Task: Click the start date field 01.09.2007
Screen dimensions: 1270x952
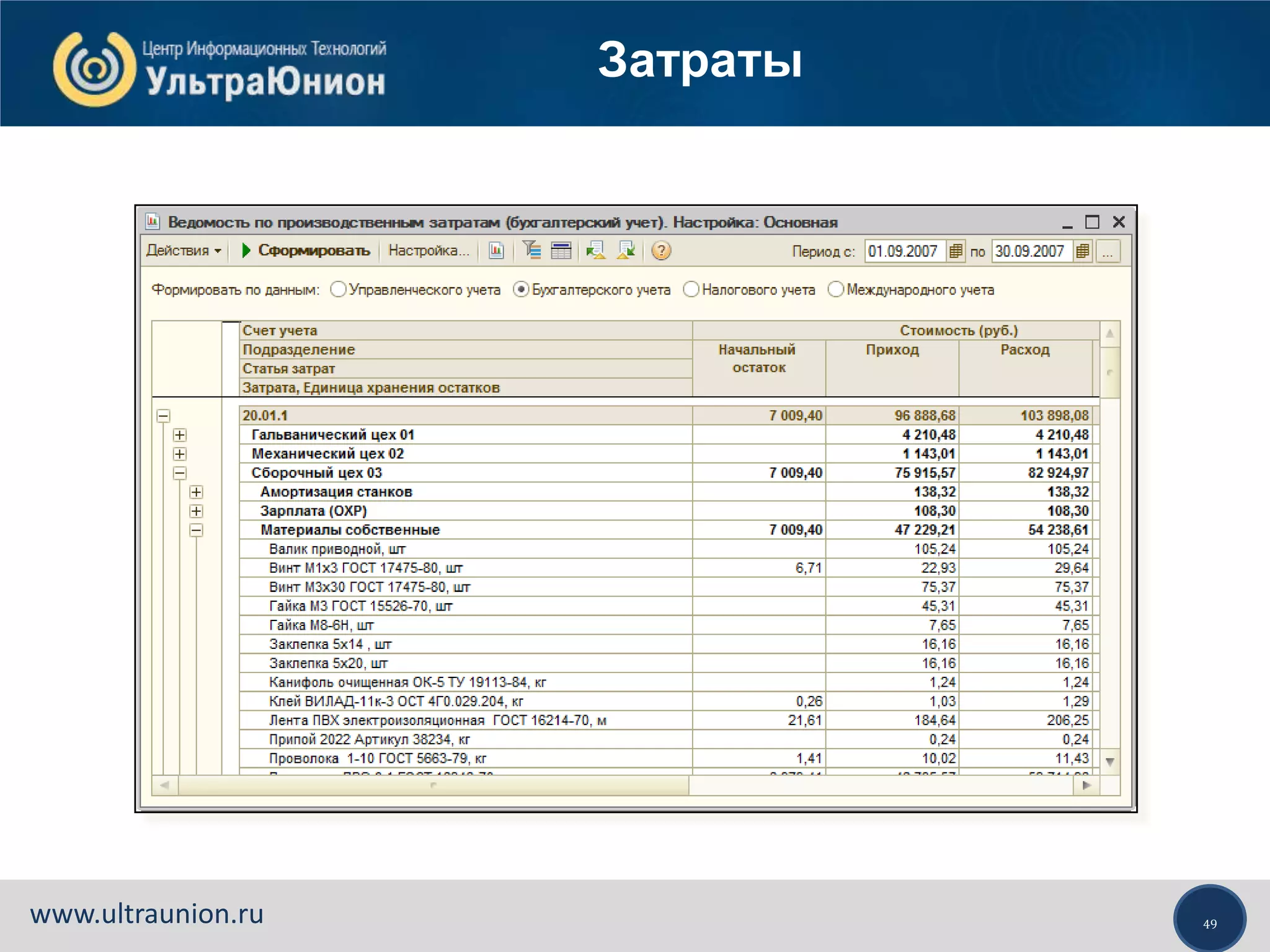Action: pyautogui.click(x=905, y=251)
